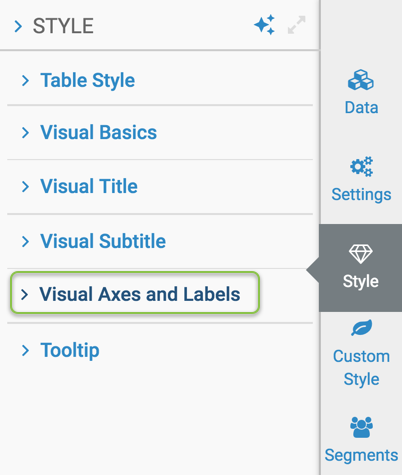Click the STYLE panel title text
The width and height of the screenshot is (402, 475).
click(x=63, y=26)
